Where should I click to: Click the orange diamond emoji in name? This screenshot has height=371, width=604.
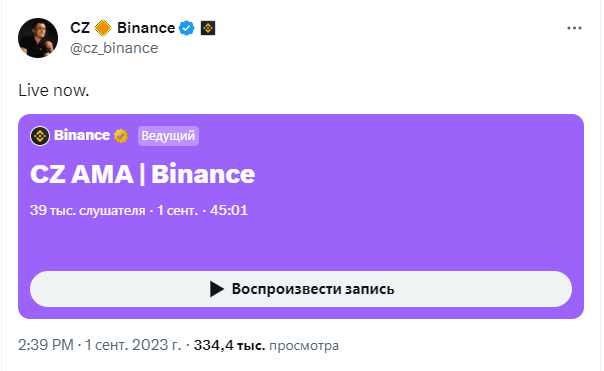coord(103,28)
